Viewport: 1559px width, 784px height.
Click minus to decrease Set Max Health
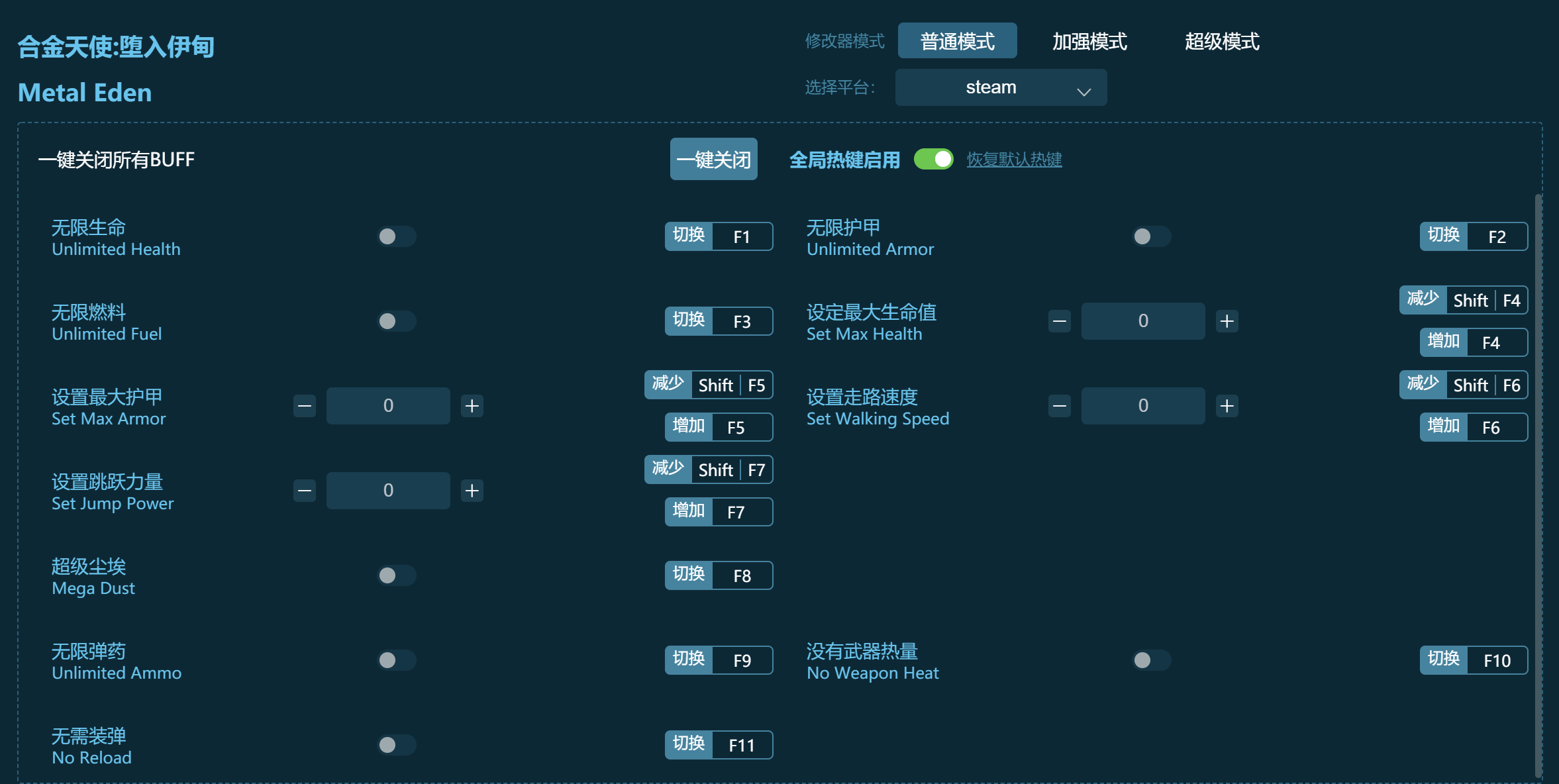(1058, 321)
